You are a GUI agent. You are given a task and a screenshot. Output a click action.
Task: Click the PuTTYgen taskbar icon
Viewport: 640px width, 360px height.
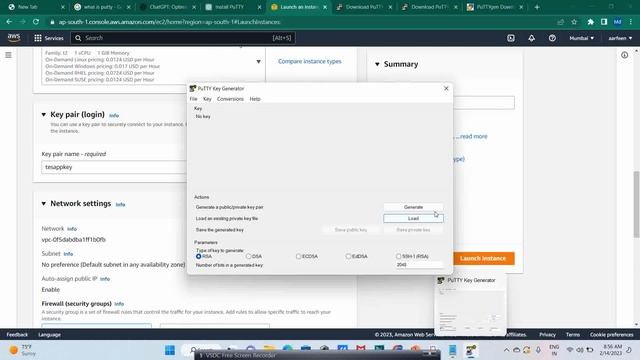[471, 350]
